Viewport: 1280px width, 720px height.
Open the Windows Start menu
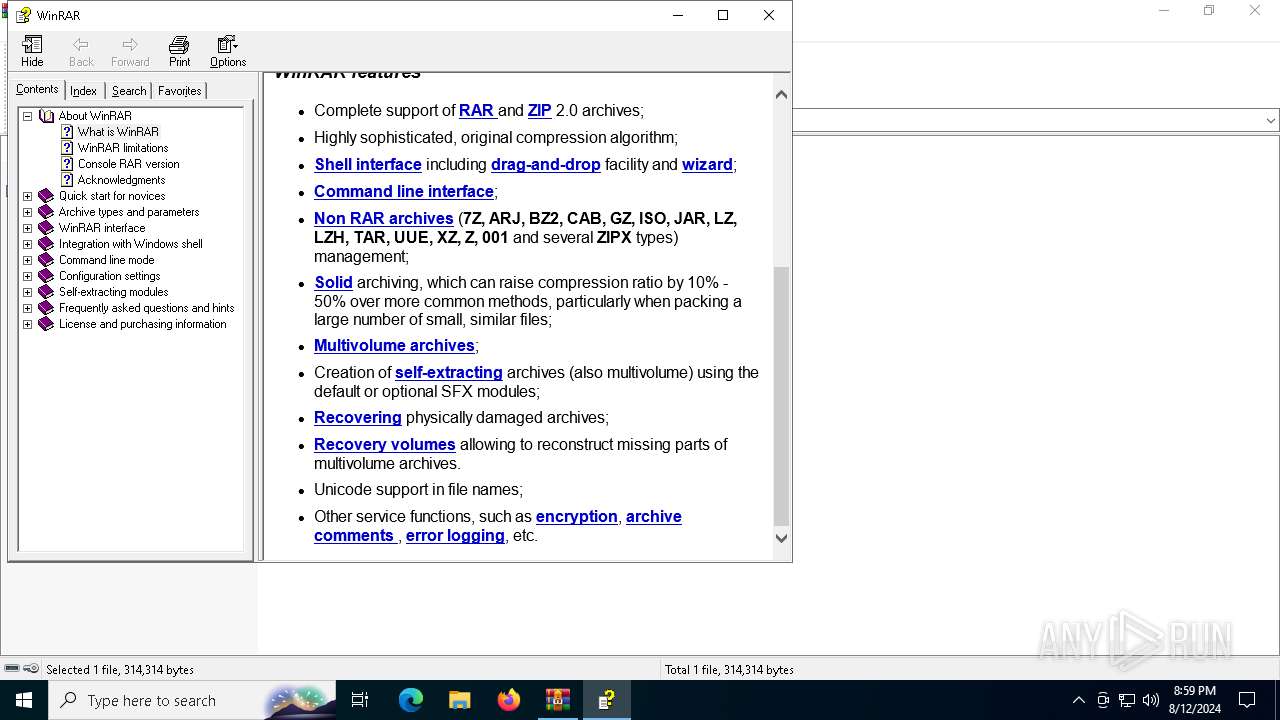point(24,700)
